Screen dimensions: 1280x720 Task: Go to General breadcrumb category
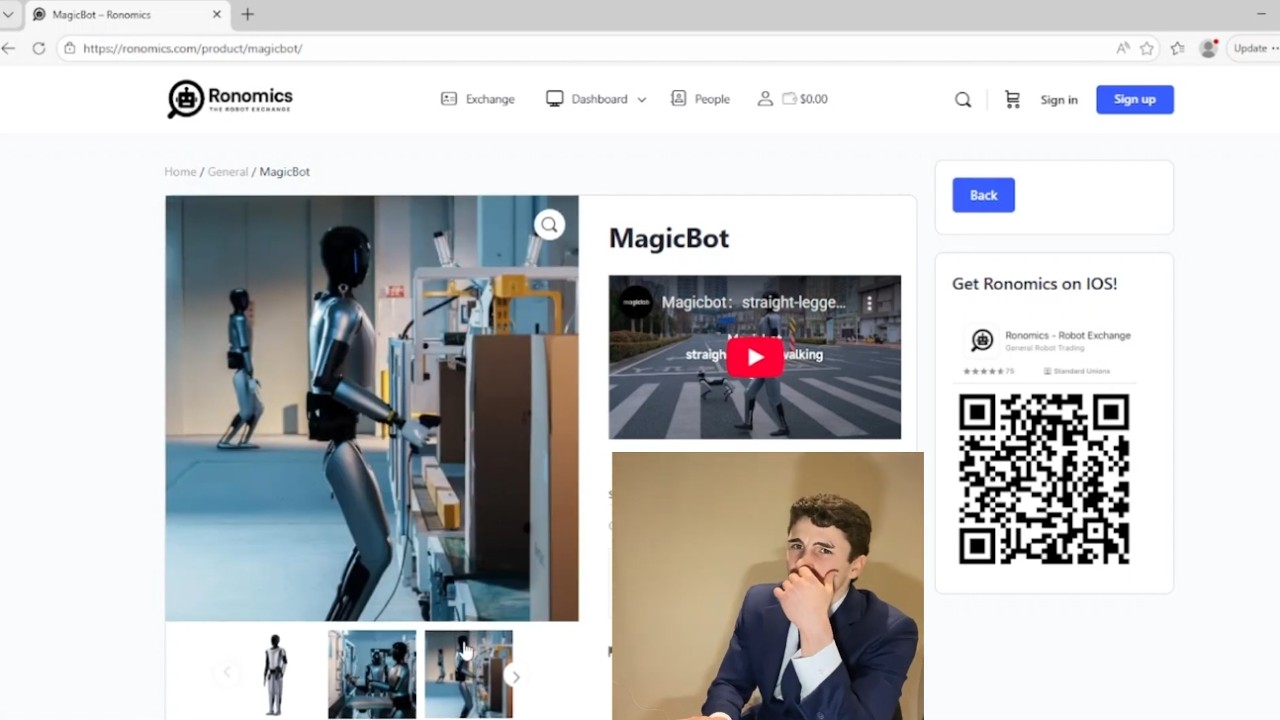(228, 172)
